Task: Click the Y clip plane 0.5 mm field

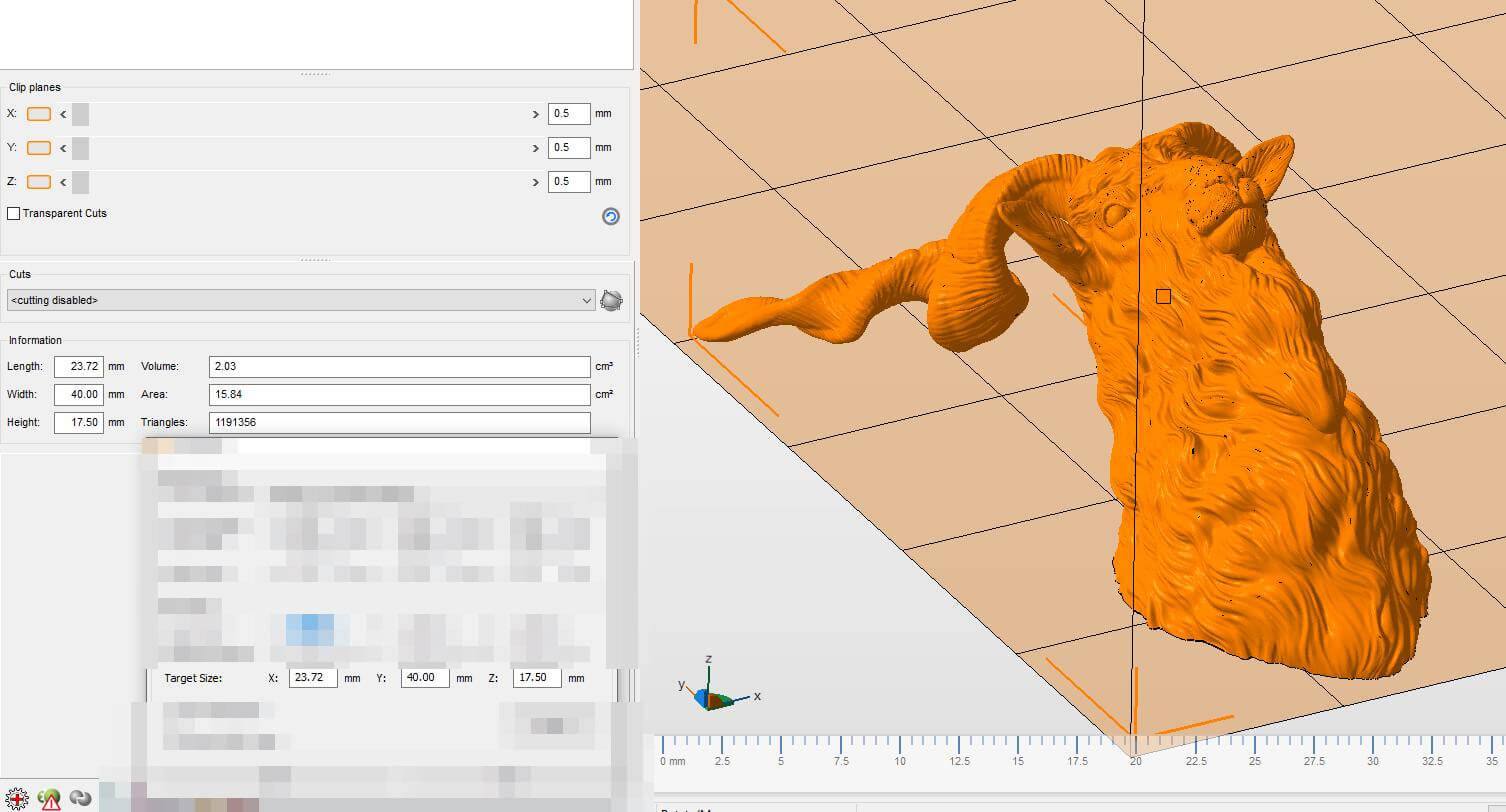Action: pyautogui.click(x=568, y=148)
